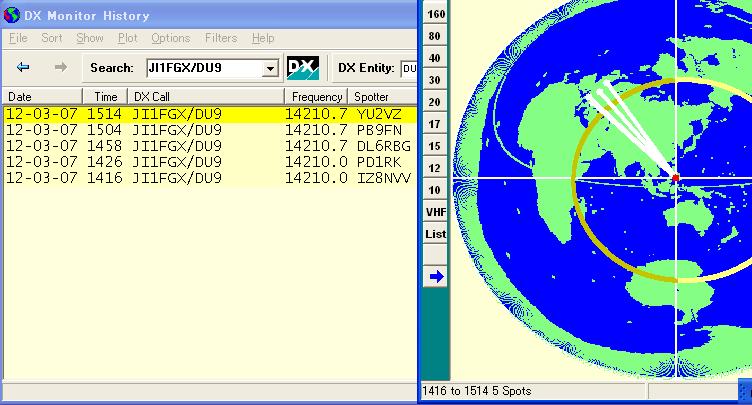Click the red DX location dot on the map

676,178
